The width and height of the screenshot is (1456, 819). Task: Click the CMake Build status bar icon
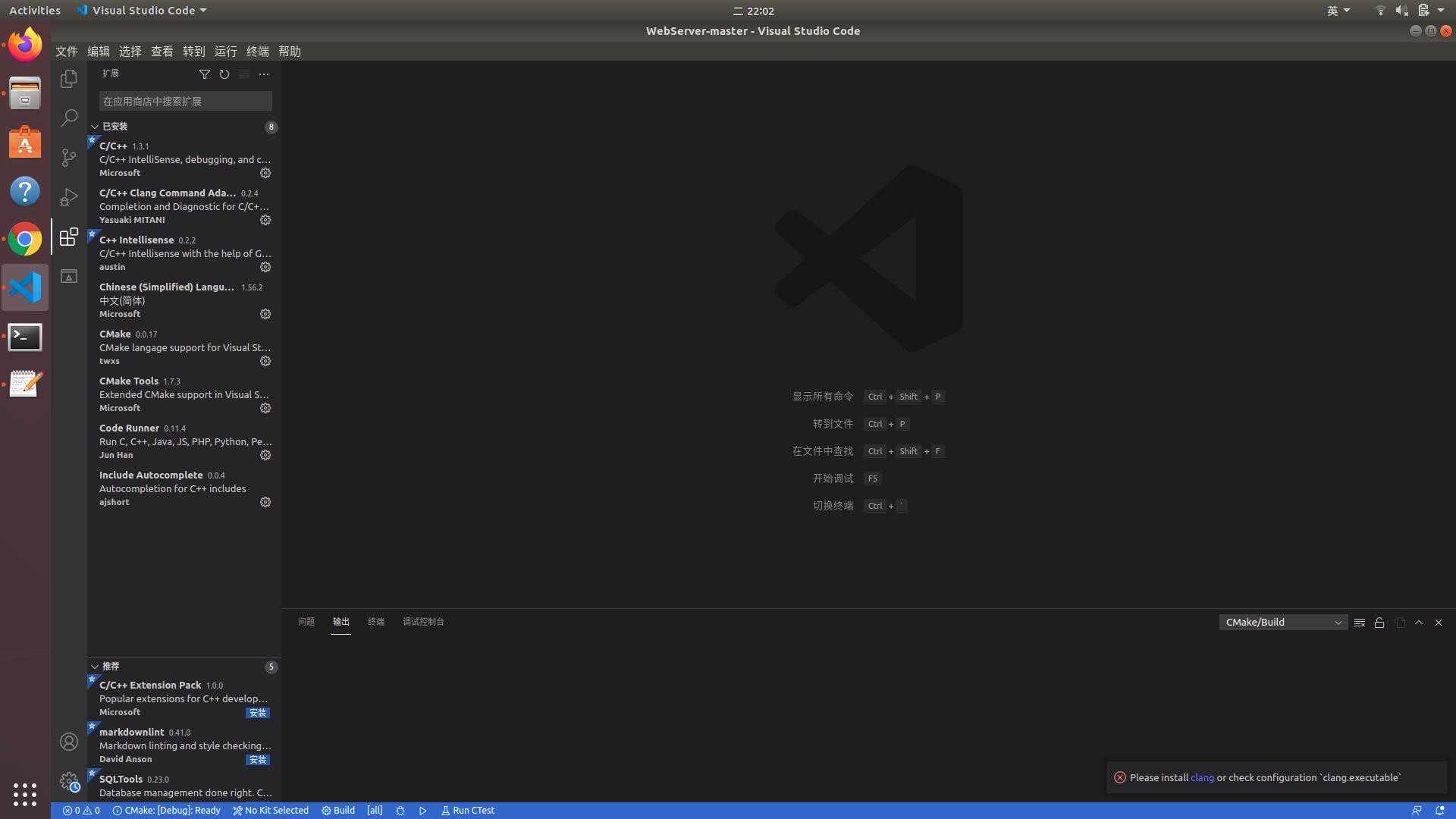coord(339,810)
